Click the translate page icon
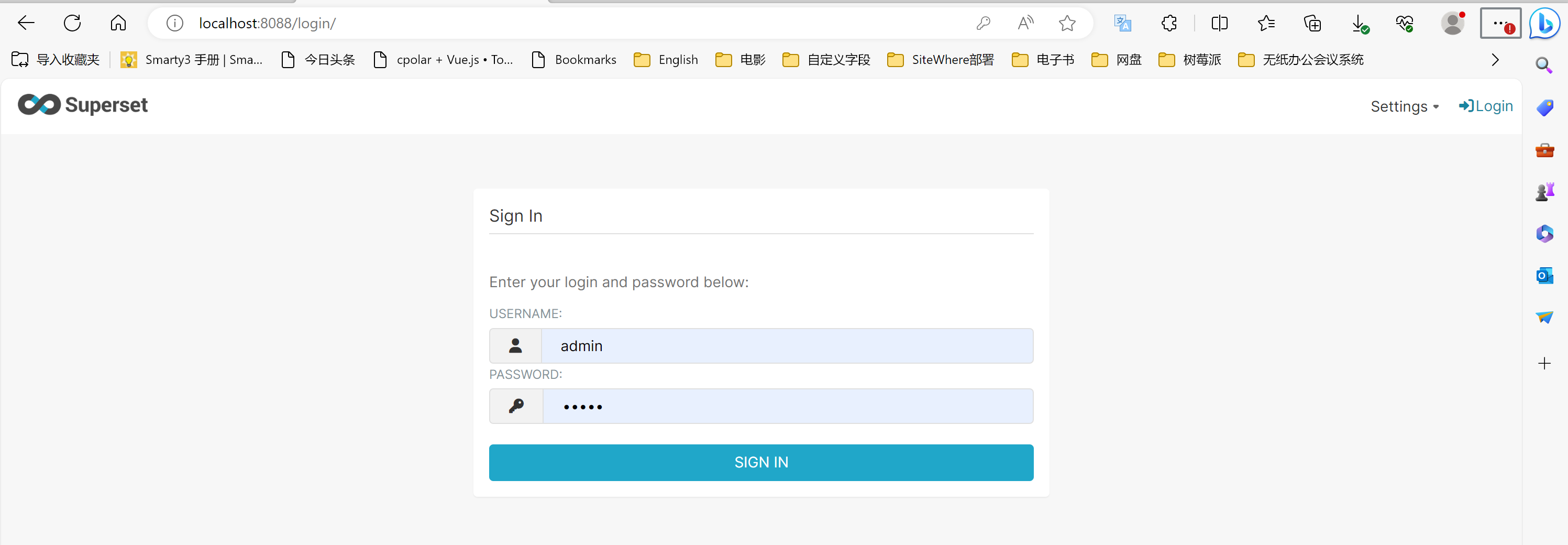The width and height of the screenshot is (1568, 545). [x=1122, y=23]
